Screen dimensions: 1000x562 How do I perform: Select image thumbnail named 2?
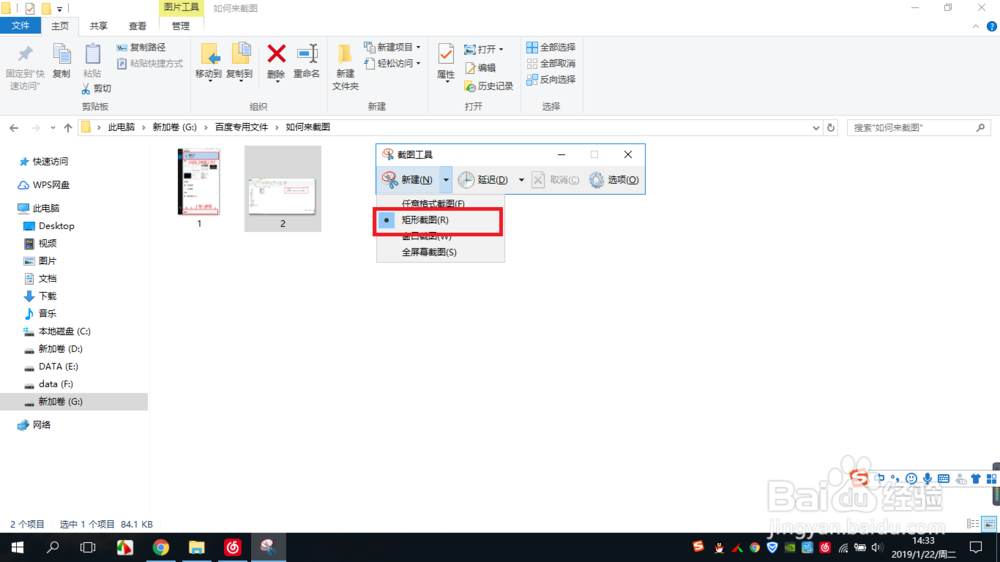point(283,189)
